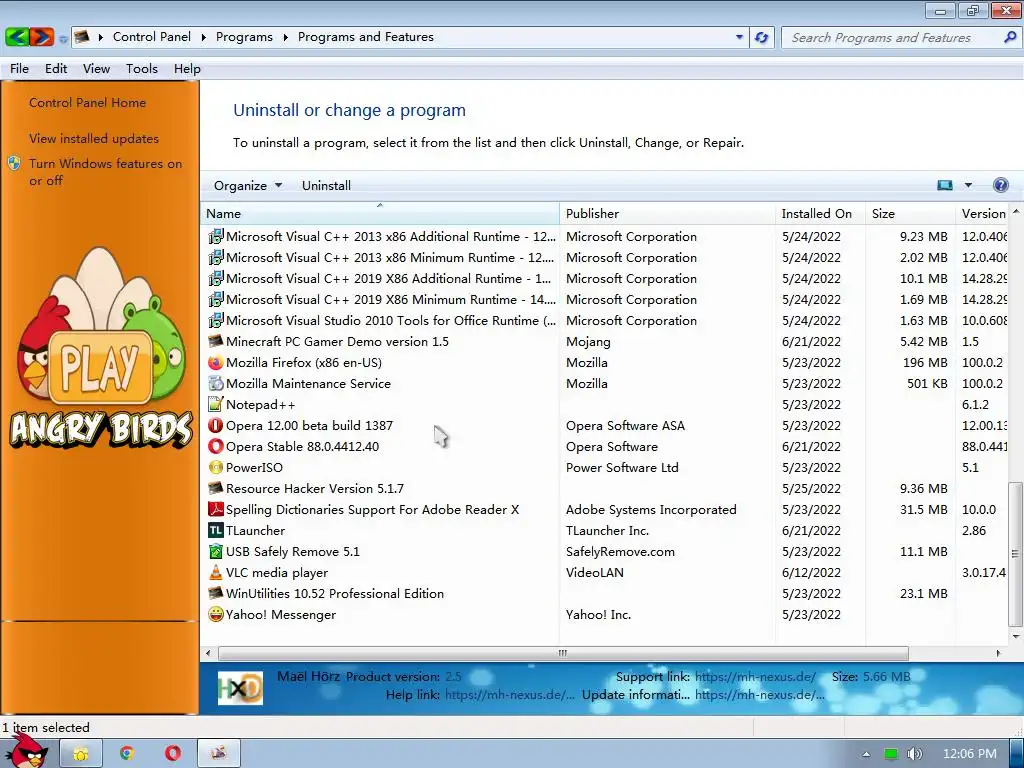This screenshot has width=1024, height=768.
Task: Click the Mozilla Maintenance Service icon
Action: pyautogui.click(x=216, y=383)
